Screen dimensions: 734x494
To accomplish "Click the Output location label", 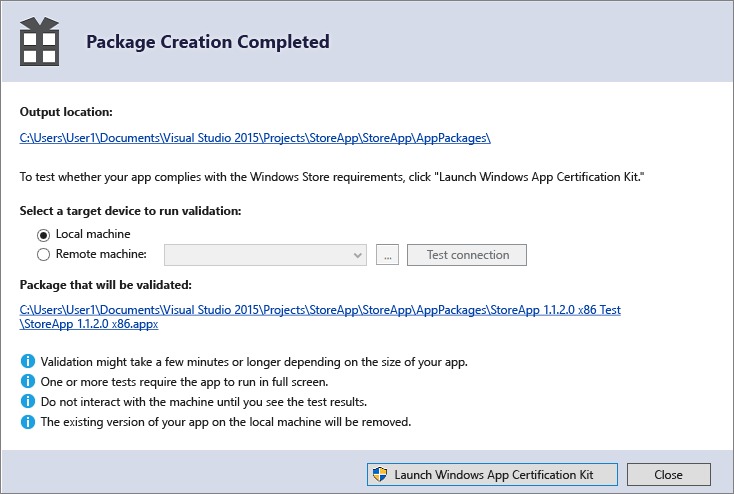I will (66, 112).
